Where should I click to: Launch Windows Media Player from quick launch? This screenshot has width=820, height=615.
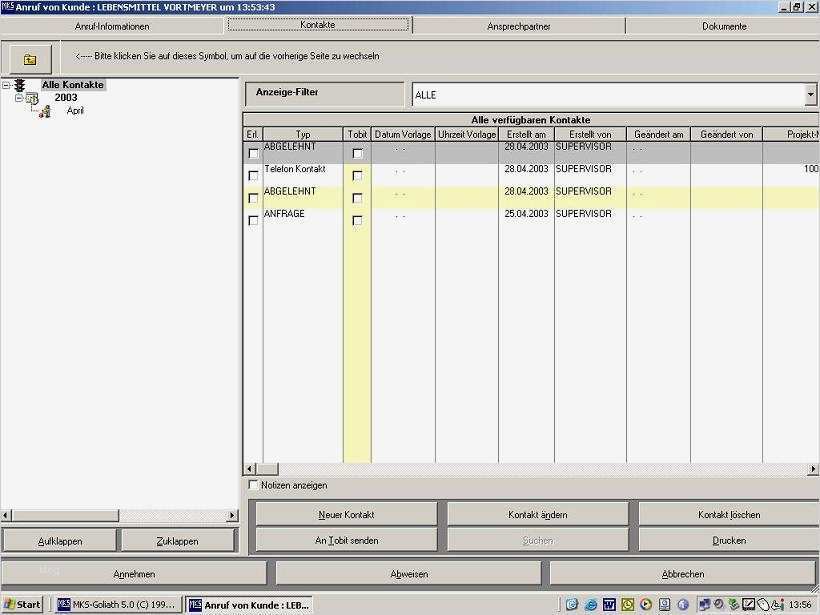click(x=646, y=605)
